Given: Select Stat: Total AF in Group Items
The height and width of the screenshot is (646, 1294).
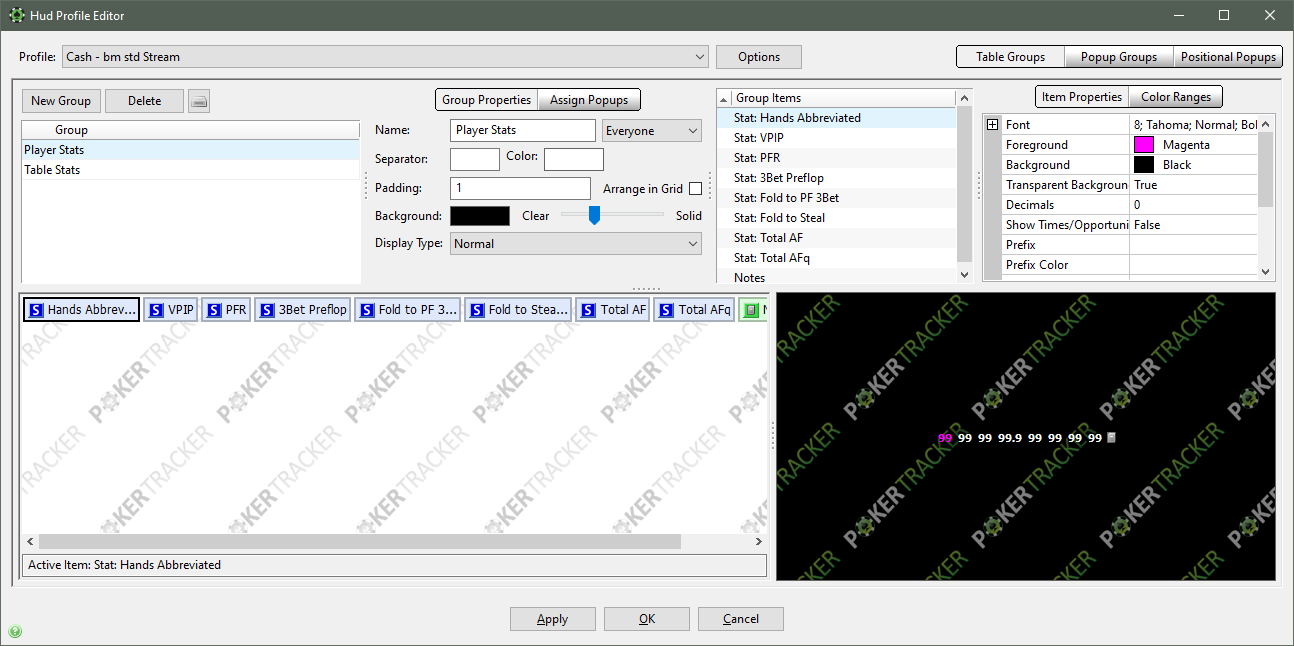Looking at the screenshot, I should tap(837, 238).
